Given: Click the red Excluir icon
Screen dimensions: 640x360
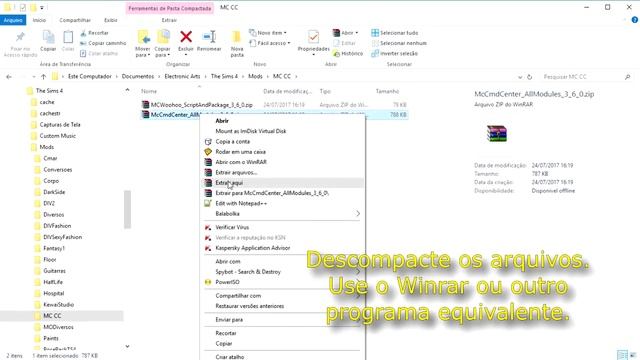Looking at the screenshot, I should coord(186,37).
